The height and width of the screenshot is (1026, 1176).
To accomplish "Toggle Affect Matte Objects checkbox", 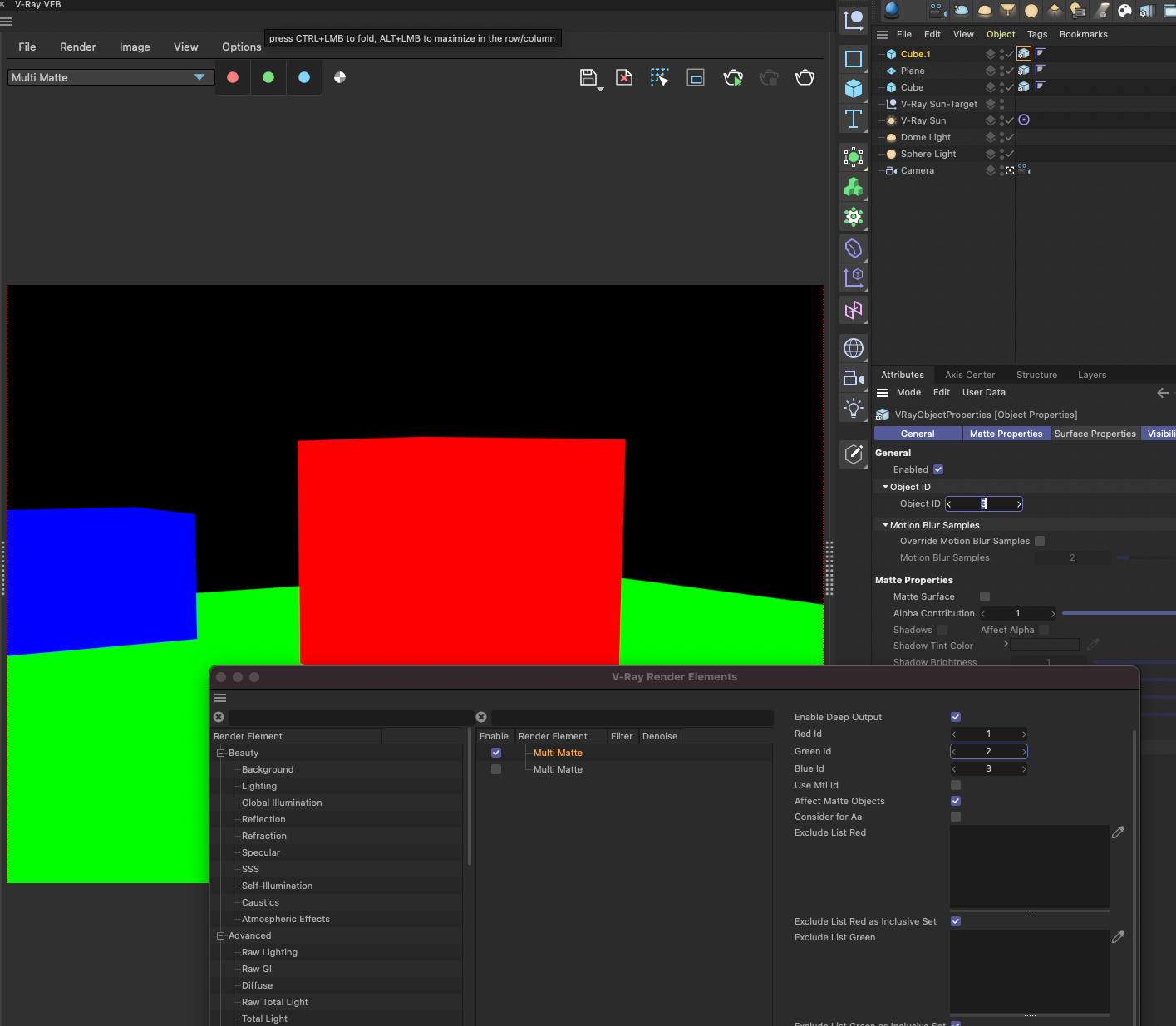I will [956, 801].
